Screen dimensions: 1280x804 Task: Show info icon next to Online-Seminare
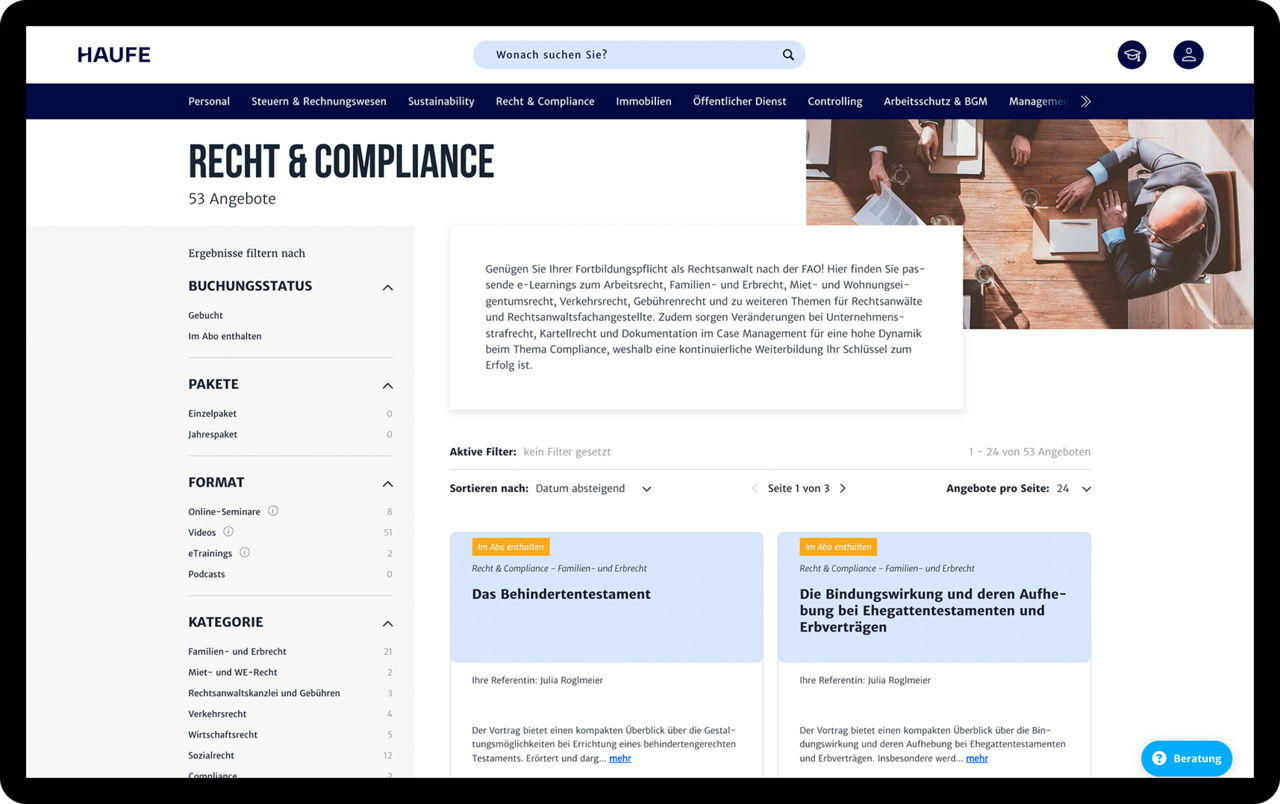(273, 511)
